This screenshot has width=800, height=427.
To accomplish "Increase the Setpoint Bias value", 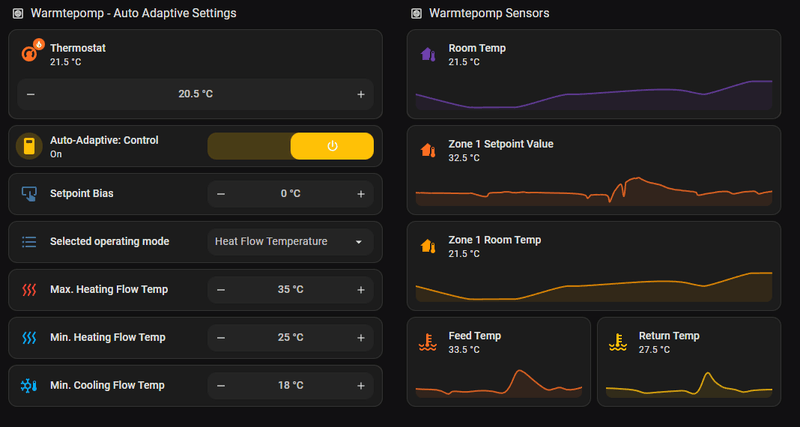I will click(x=360, y=194).
